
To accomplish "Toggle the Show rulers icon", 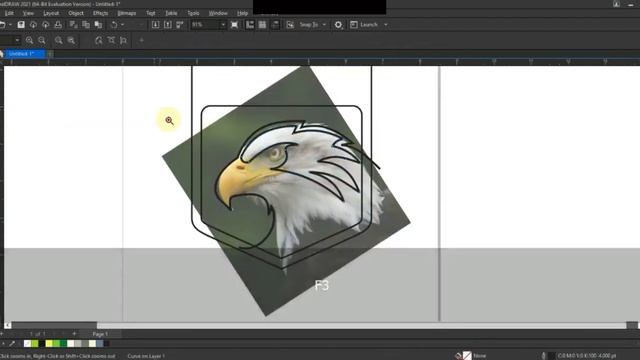I will [x=250, y=25].
